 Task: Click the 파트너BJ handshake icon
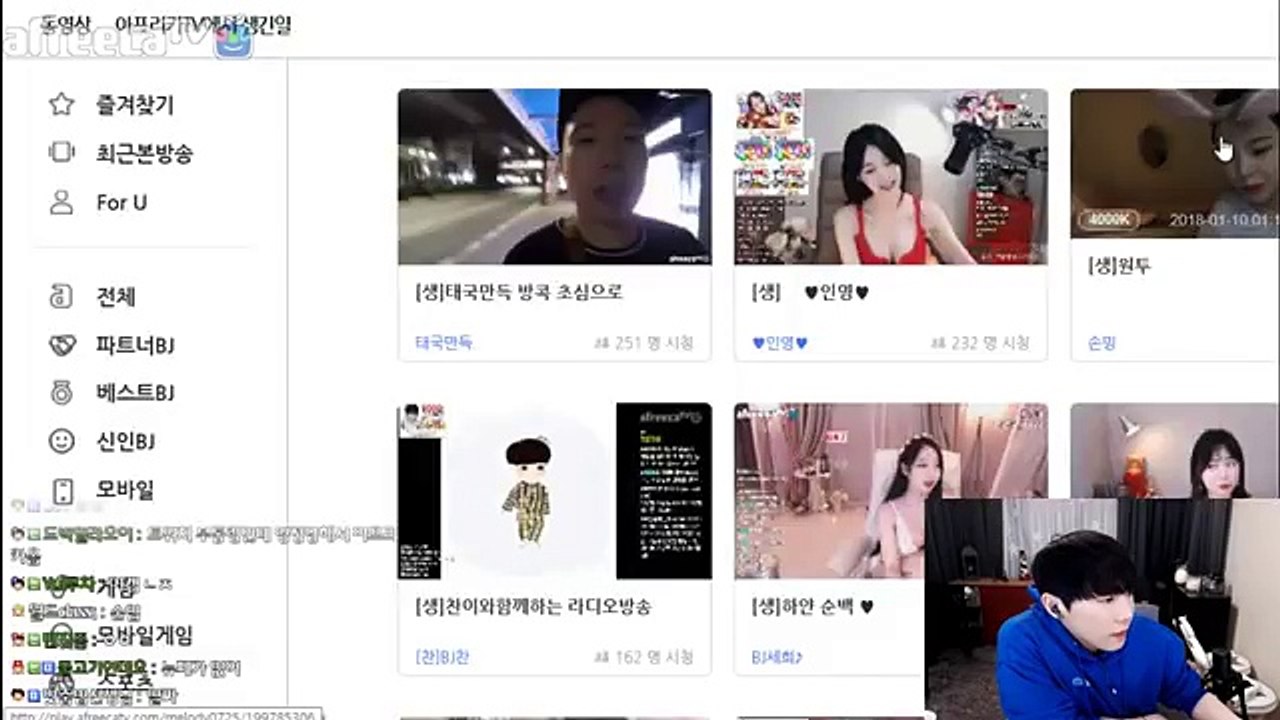62,345
